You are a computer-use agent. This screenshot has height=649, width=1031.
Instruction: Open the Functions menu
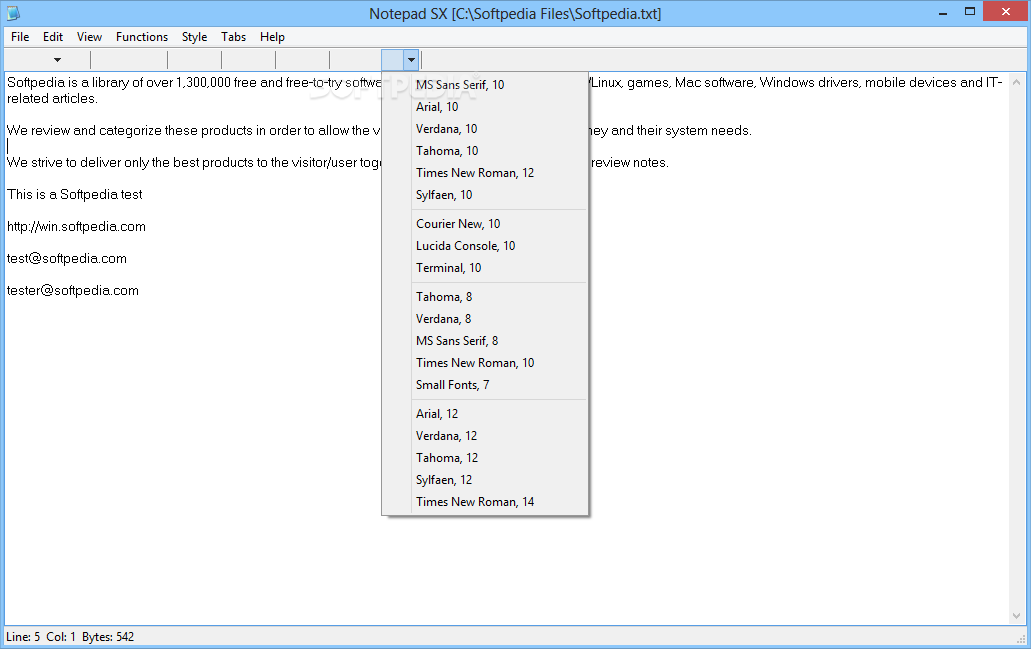tap(141, 37)
